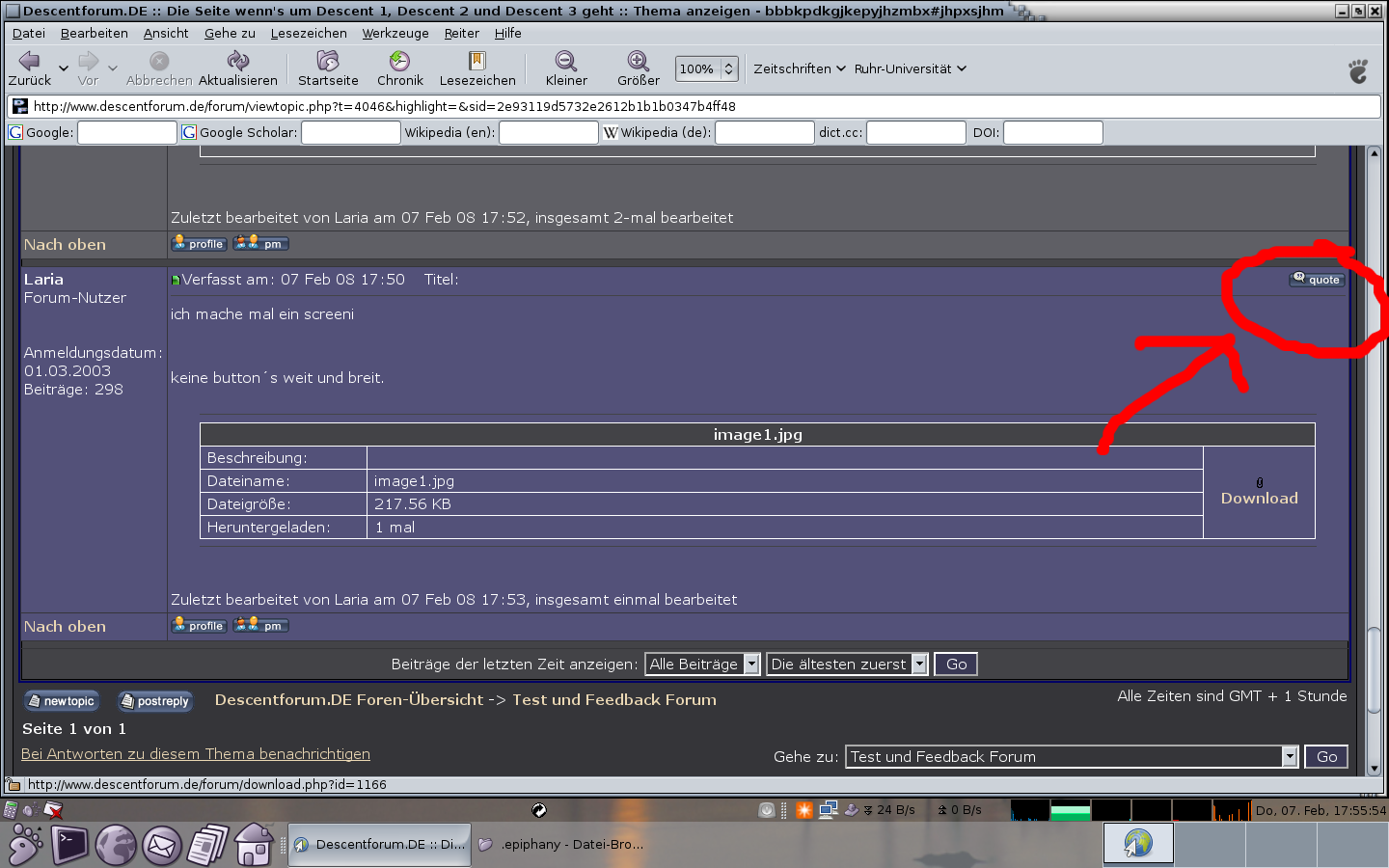
Task: Click the postreply button
Action: click(154, 701)
